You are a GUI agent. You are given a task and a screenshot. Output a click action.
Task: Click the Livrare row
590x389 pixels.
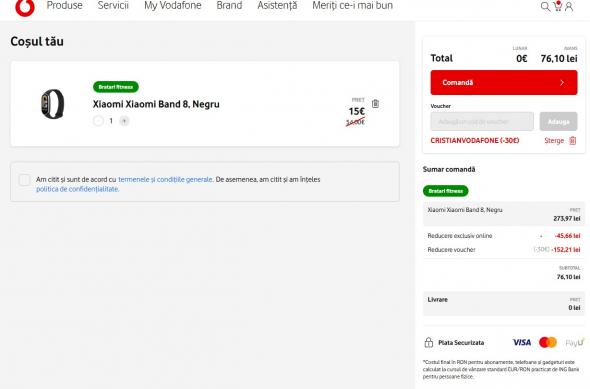[504, 303]
